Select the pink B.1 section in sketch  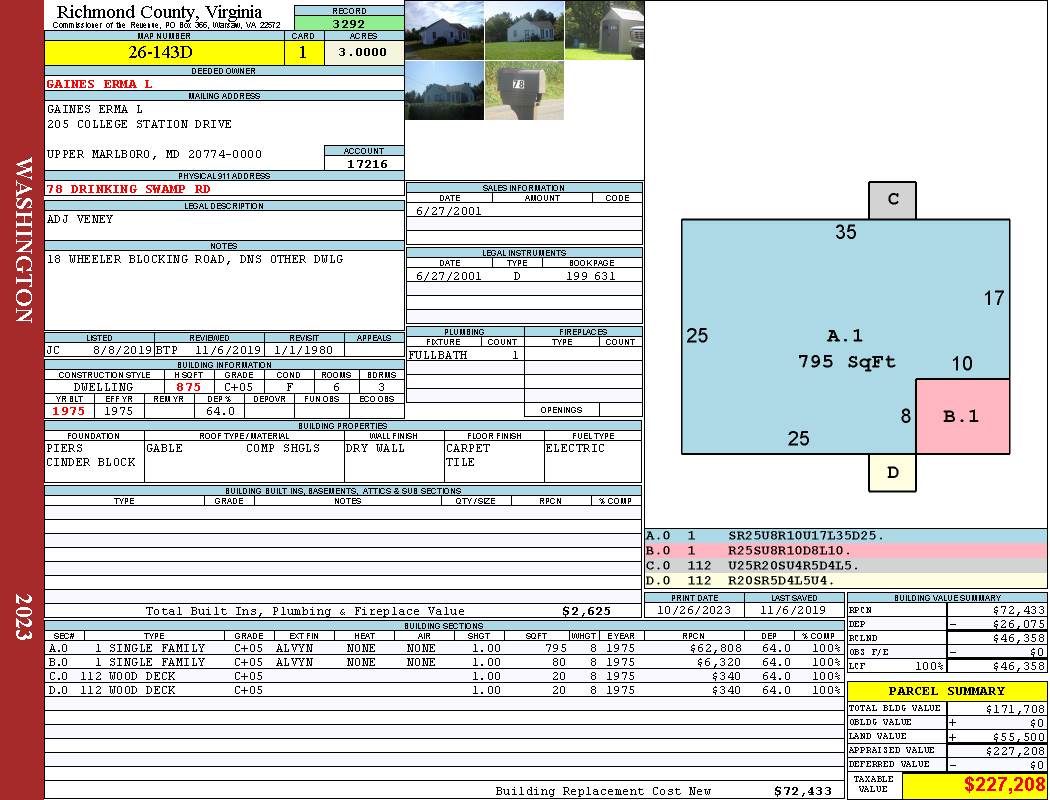click(x=962, y=416)
